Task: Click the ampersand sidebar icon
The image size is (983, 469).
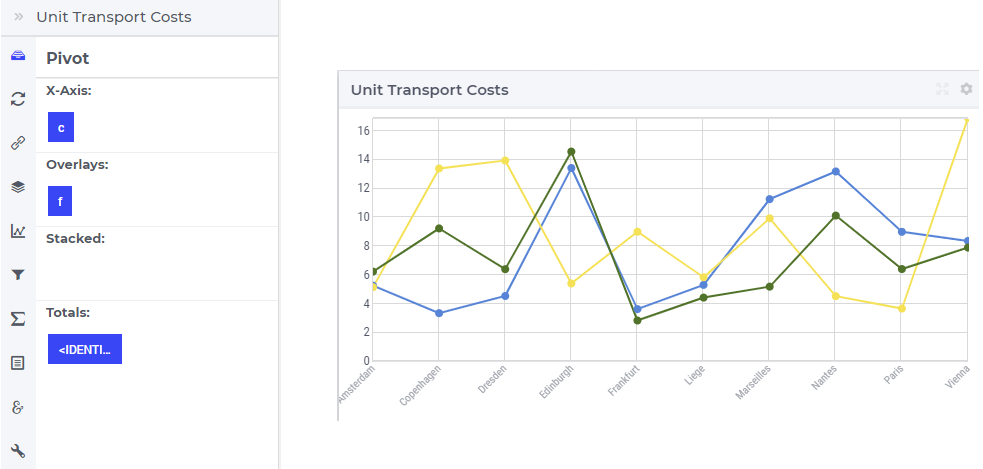Action: point(18,407)
